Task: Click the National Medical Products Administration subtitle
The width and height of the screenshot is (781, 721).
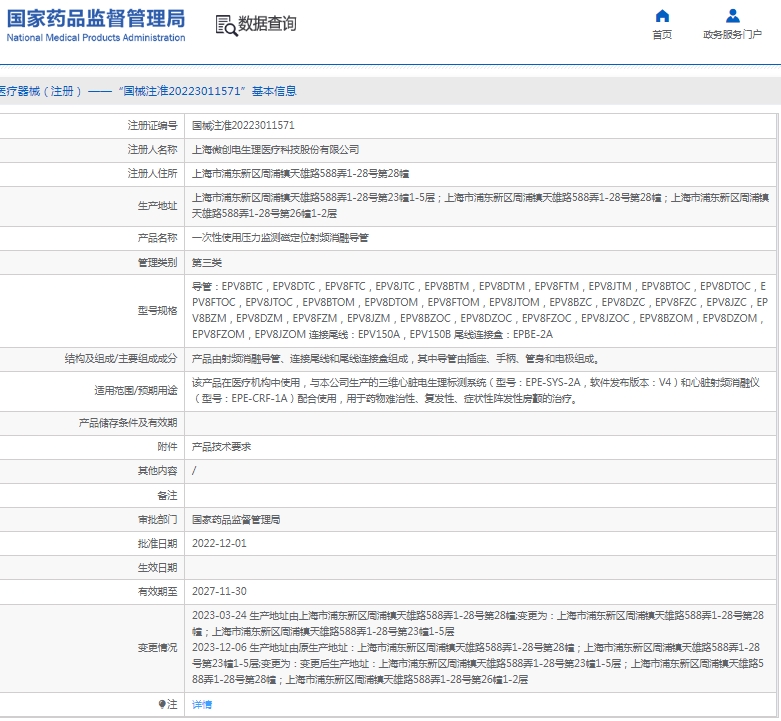Action: (96, 37)
